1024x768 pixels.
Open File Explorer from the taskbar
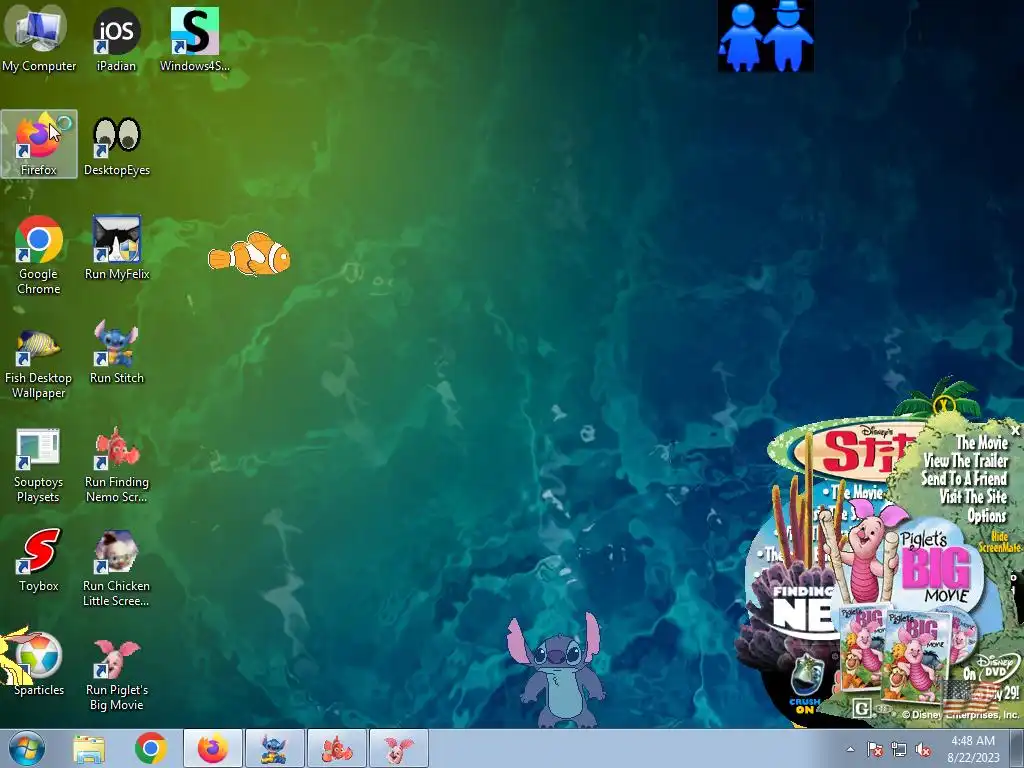(x=89, y=749)
